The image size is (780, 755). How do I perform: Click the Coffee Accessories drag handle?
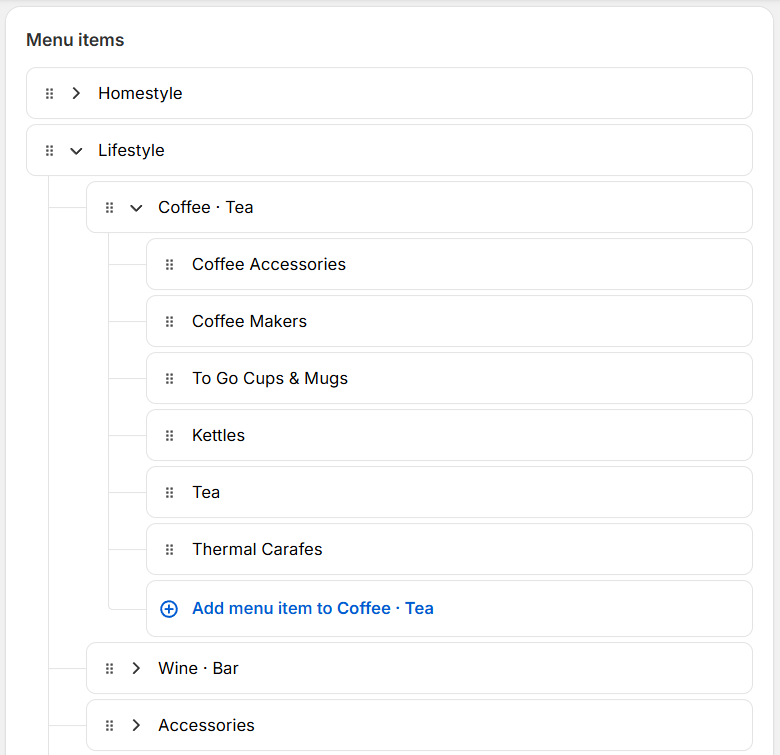click(170, 264)
